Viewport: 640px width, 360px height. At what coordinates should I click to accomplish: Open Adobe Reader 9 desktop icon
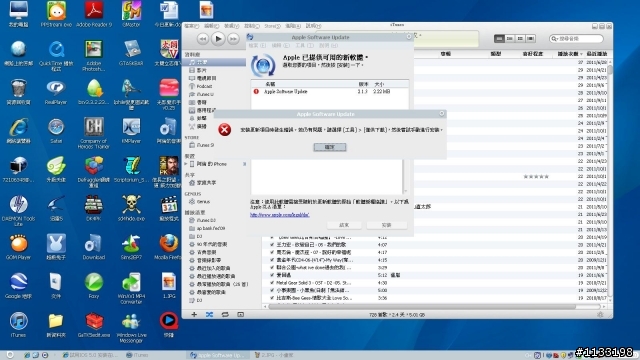click(94, 14)
